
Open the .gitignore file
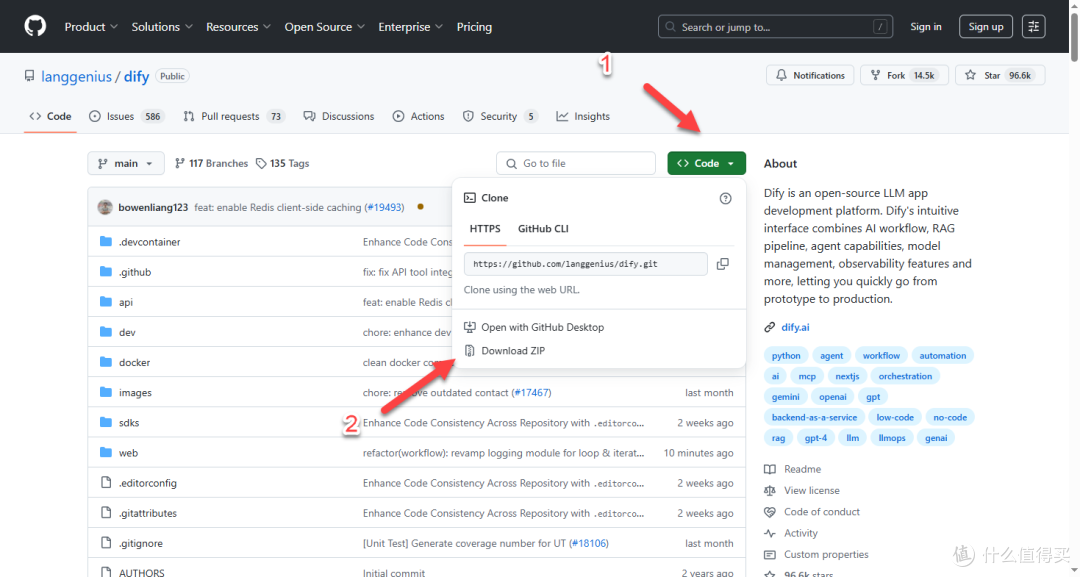pos(141,543)
